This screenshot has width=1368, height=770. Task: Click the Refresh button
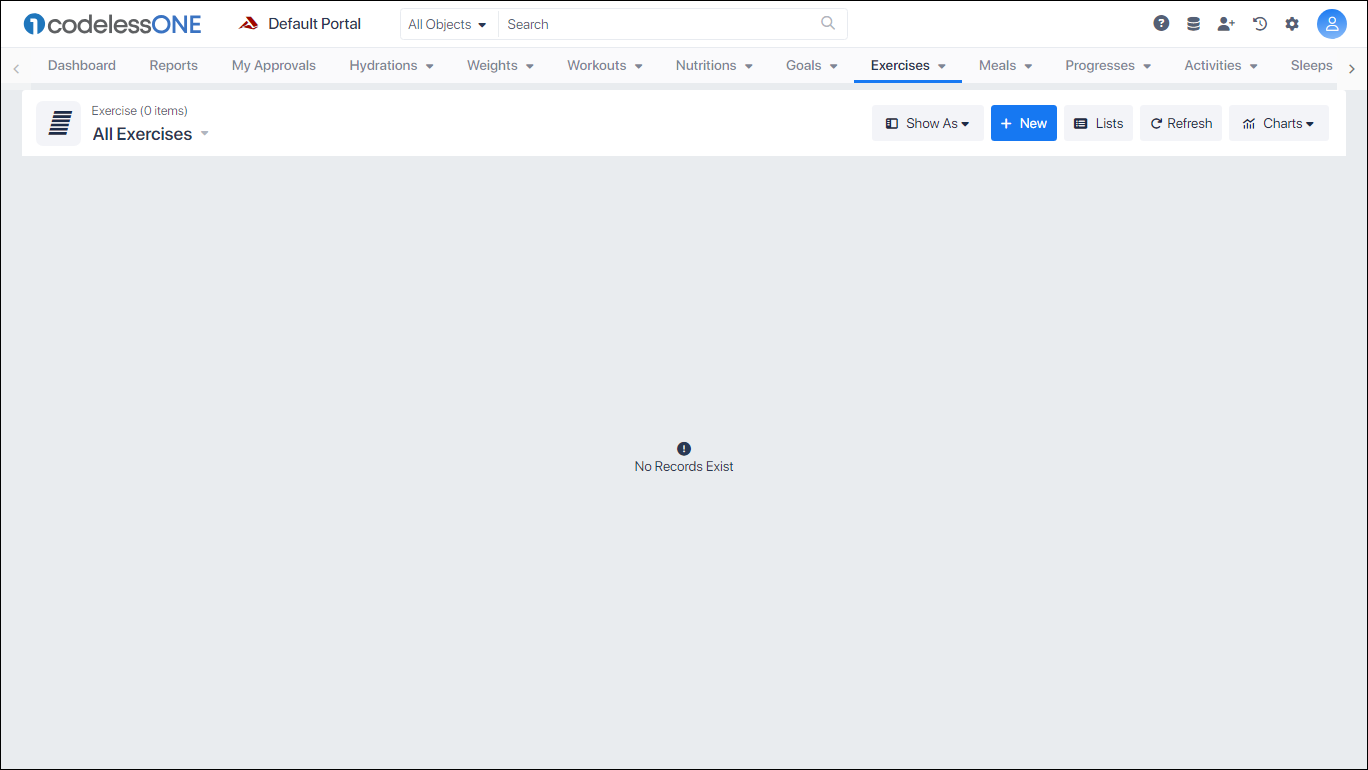(x=1181, y=122)
